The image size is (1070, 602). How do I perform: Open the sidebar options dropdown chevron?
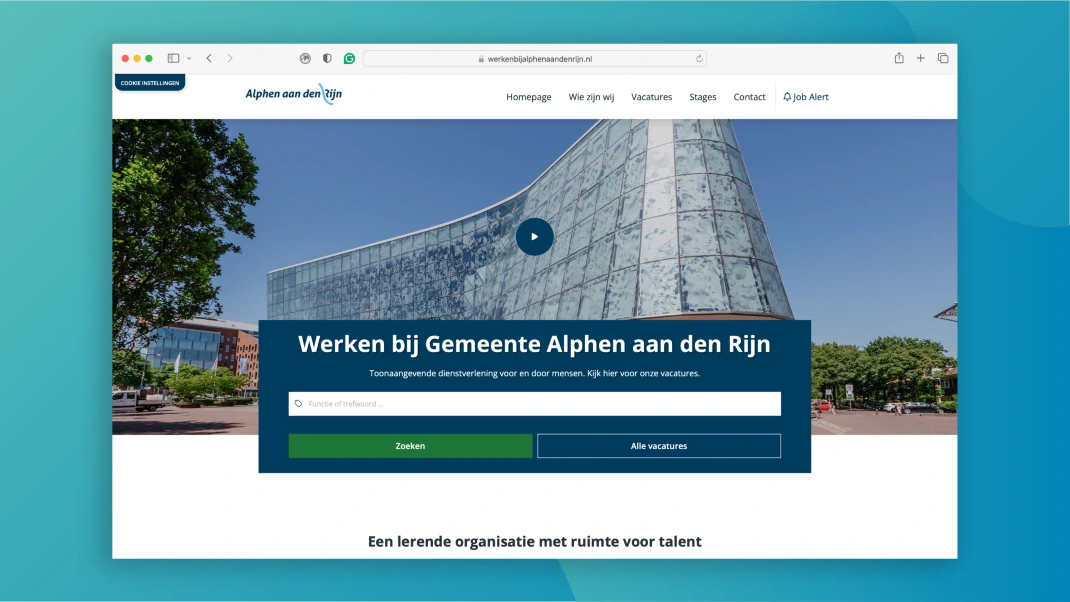[189, 59]
